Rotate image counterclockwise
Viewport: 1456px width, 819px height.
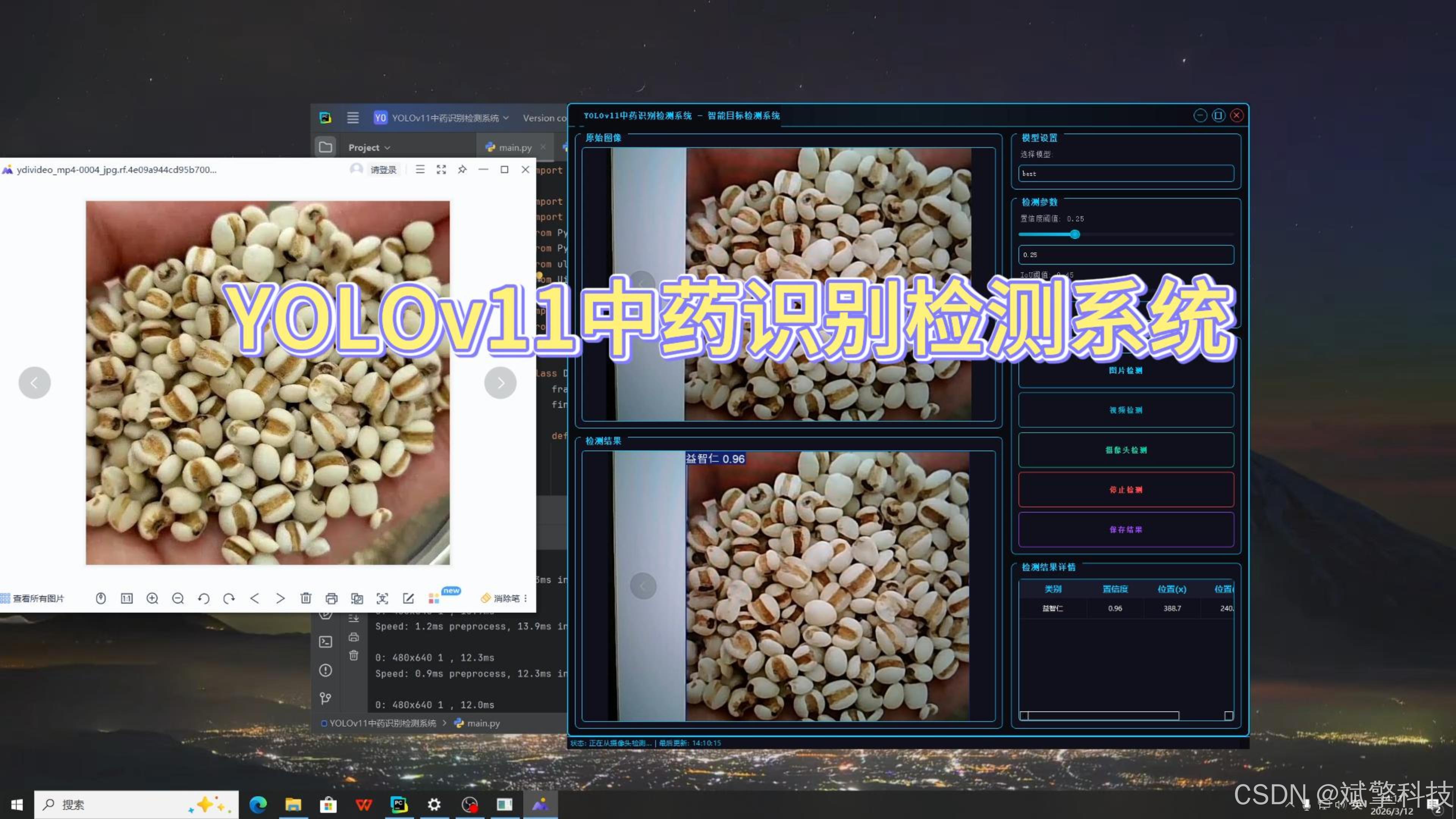coord(204,598)
